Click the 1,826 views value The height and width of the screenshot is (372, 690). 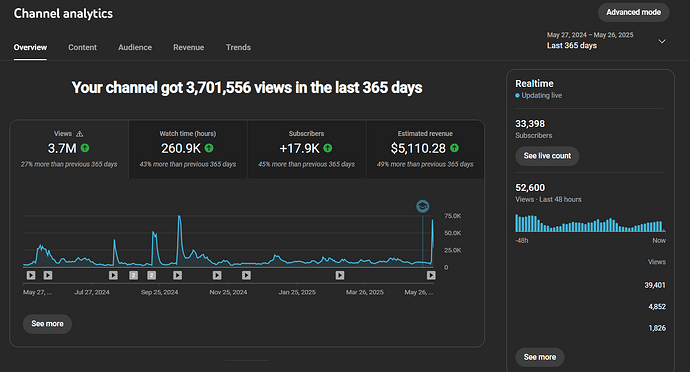pyautogui.click(x=657, y=328)
